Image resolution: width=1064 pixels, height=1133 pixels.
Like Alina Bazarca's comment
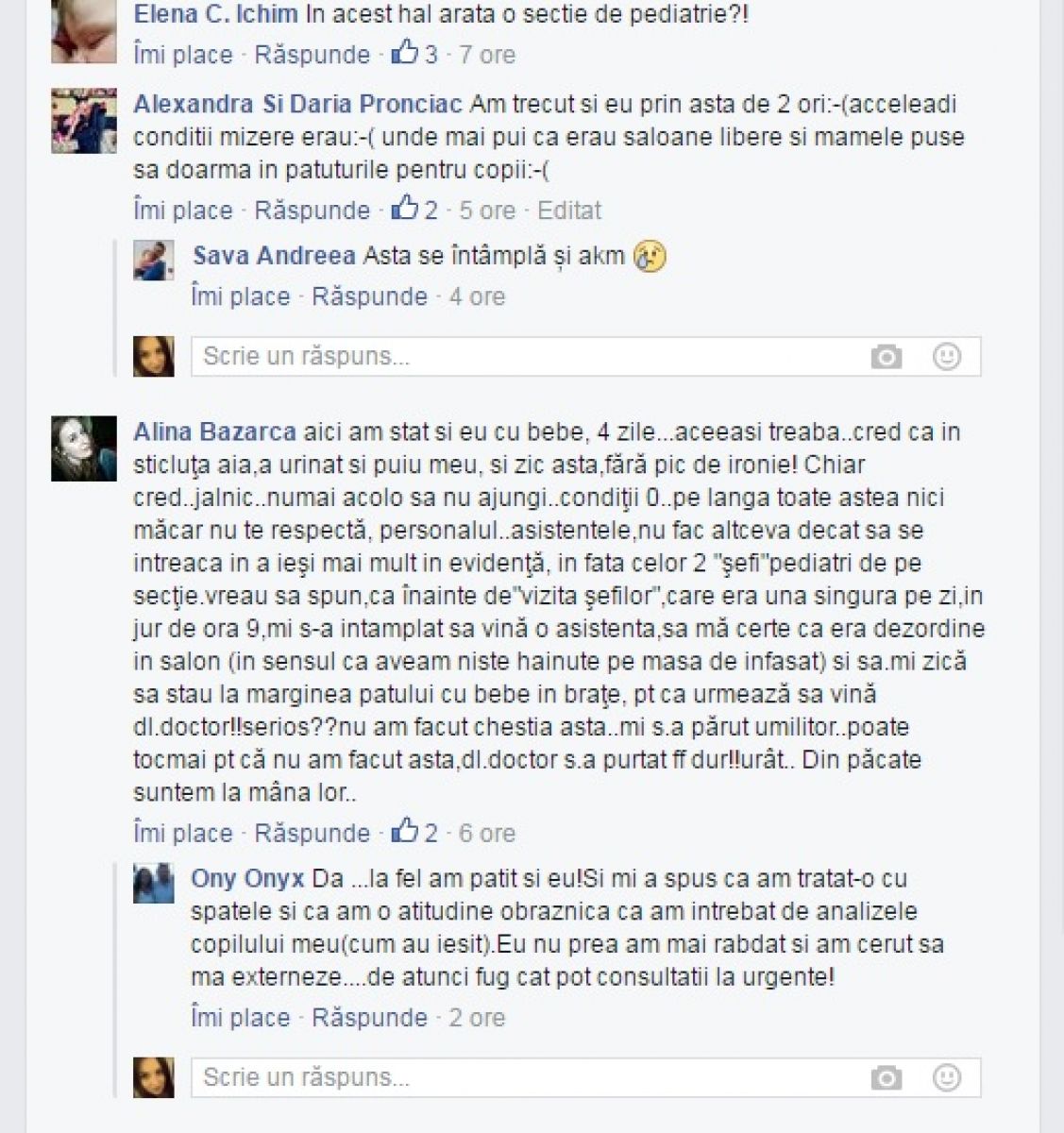point(183,834)
